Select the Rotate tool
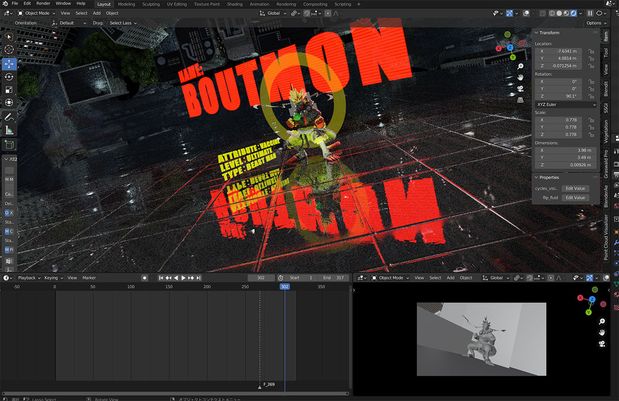This screenshot has width=619, height=401. coord(9,77)
